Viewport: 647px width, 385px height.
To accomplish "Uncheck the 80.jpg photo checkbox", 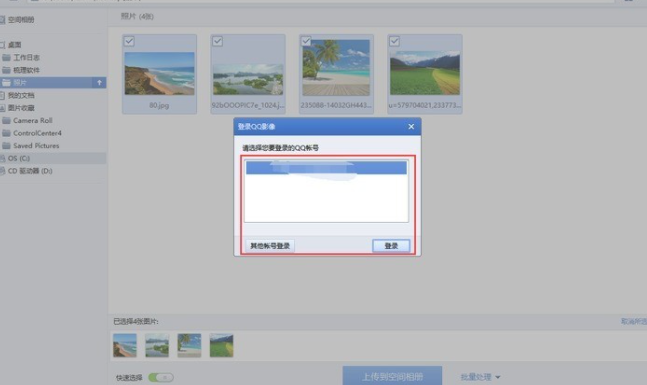I will pos(129,41).
